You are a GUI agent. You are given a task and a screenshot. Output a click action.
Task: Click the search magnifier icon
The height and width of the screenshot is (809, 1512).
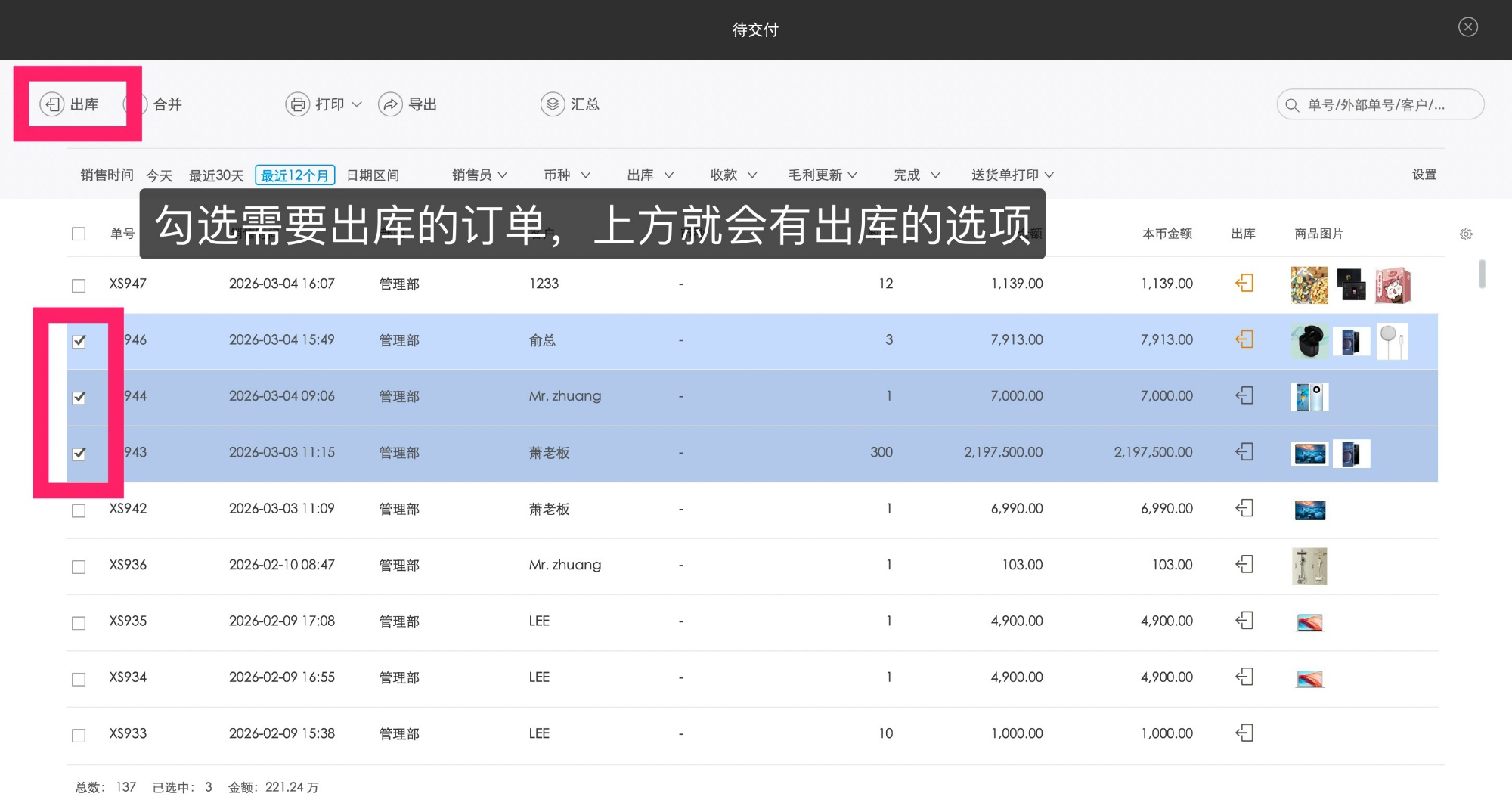[1293, 105]
